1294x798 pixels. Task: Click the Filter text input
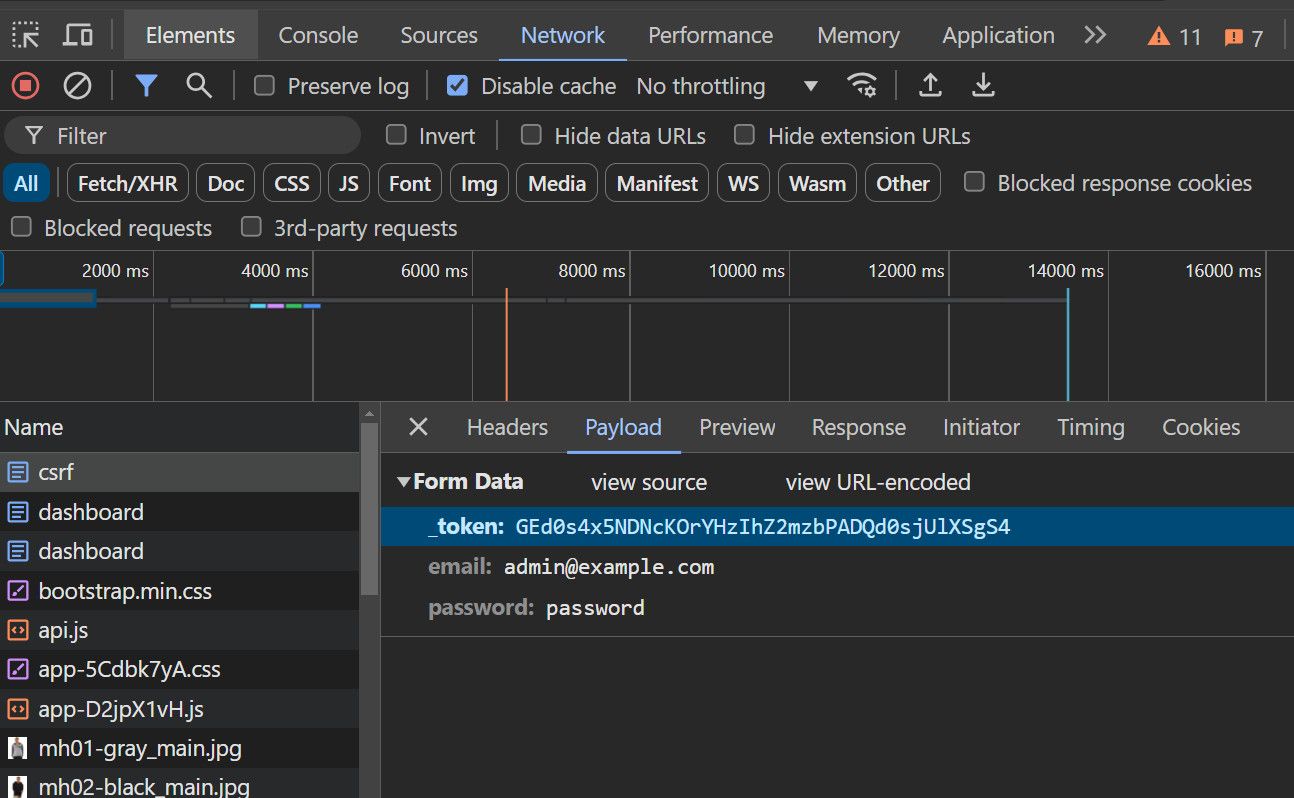(x=182, y=135)
